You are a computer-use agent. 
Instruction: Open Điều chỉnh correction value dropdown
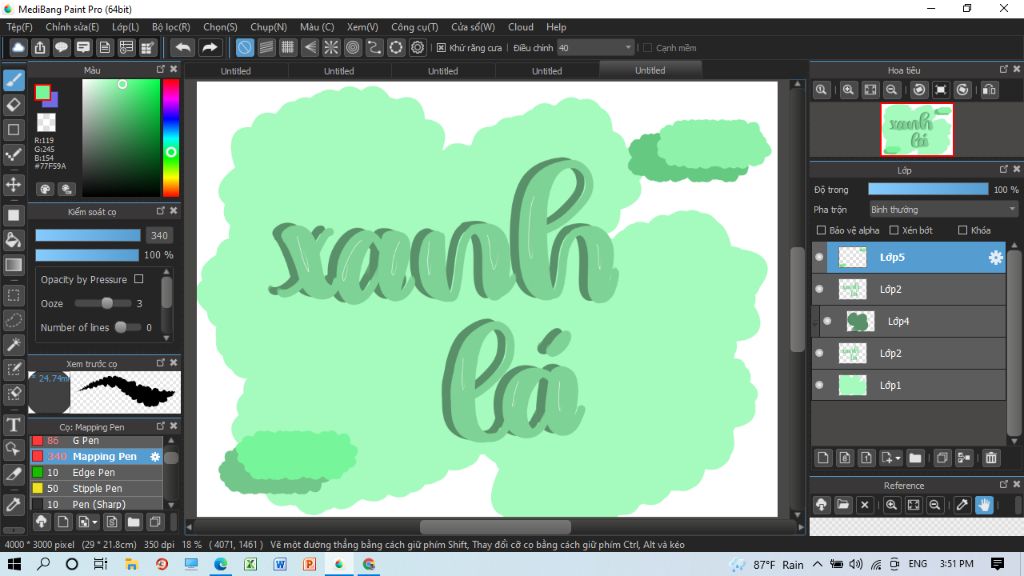click(596, 48)
